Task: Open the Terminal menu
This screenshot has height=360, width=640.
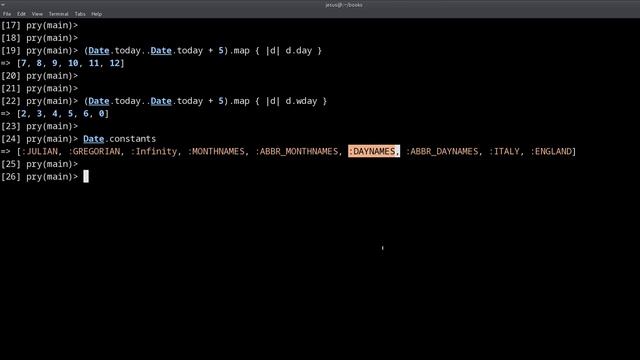Action: click(58, 14)
